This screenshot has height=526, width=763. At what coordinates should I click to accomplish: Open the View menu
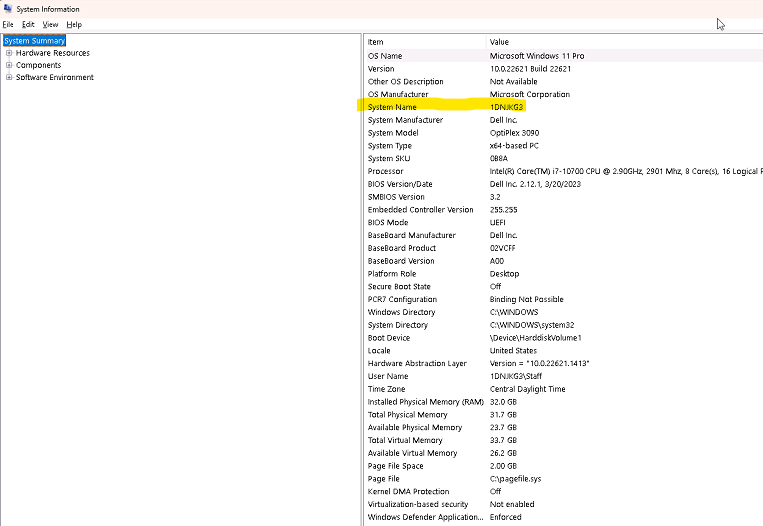point(50,24)
